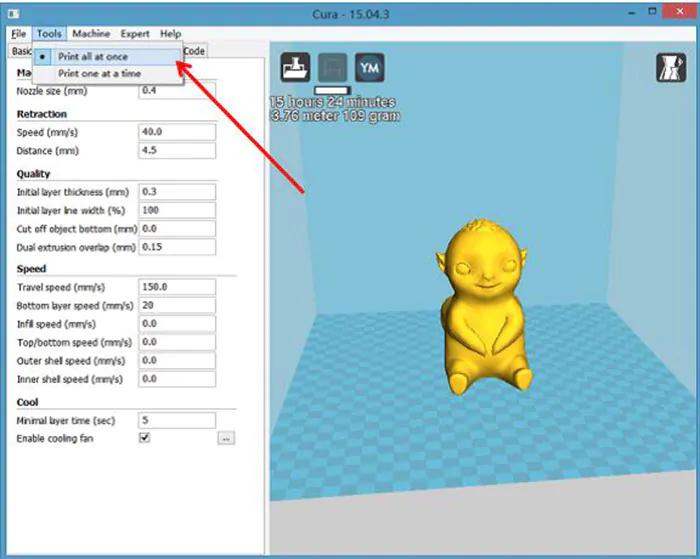Click the print progress bar under toolbar
This screenshot has height=559, width=700.
tap(332, 90)
